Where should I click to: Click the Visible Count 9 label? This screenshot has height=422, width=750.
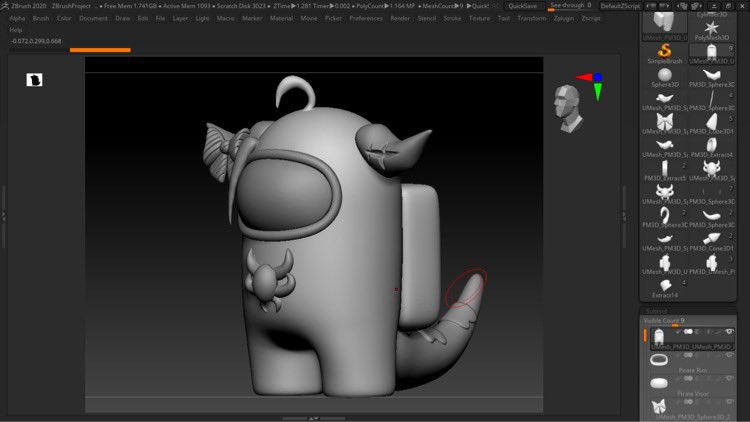pyautogui.click(x=664, y=320)
